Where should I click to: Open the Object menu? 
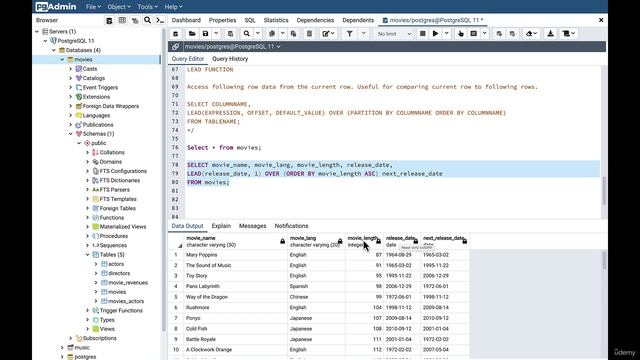pyautogui.click(x=119, y=7)
